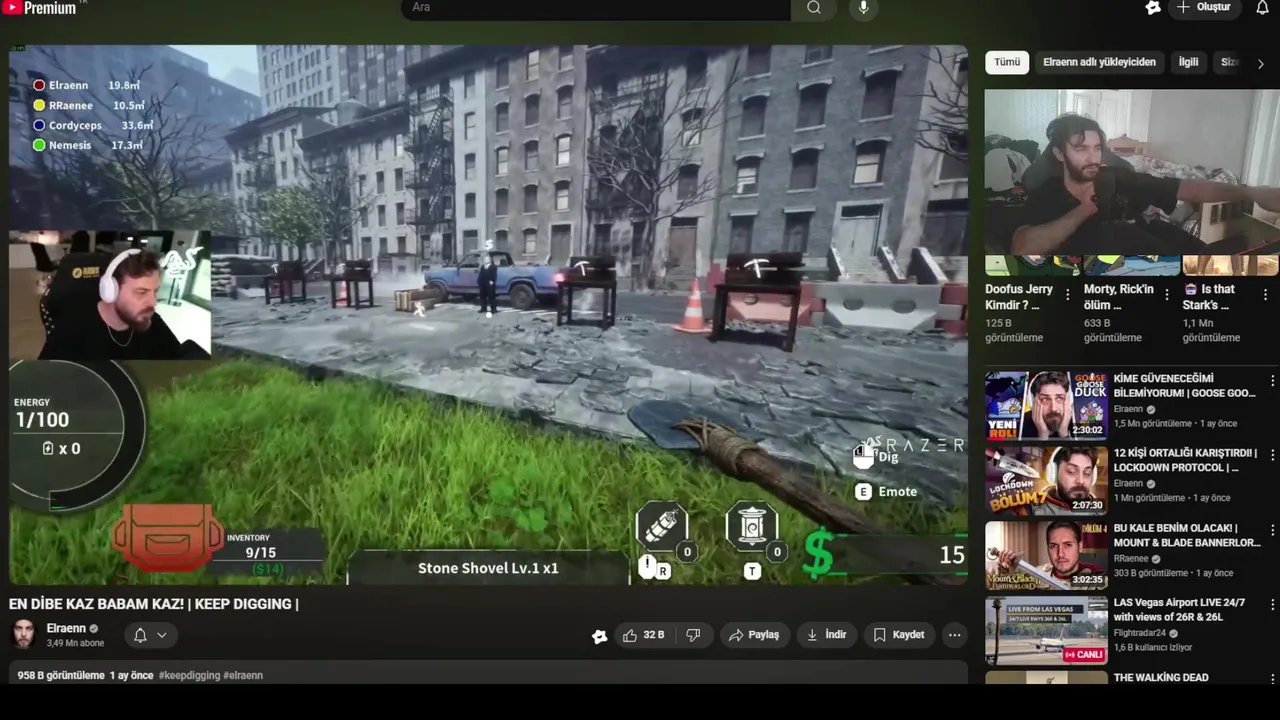
Task: Open menu for Goose Goose Duck video
Action: point(1272,381)
